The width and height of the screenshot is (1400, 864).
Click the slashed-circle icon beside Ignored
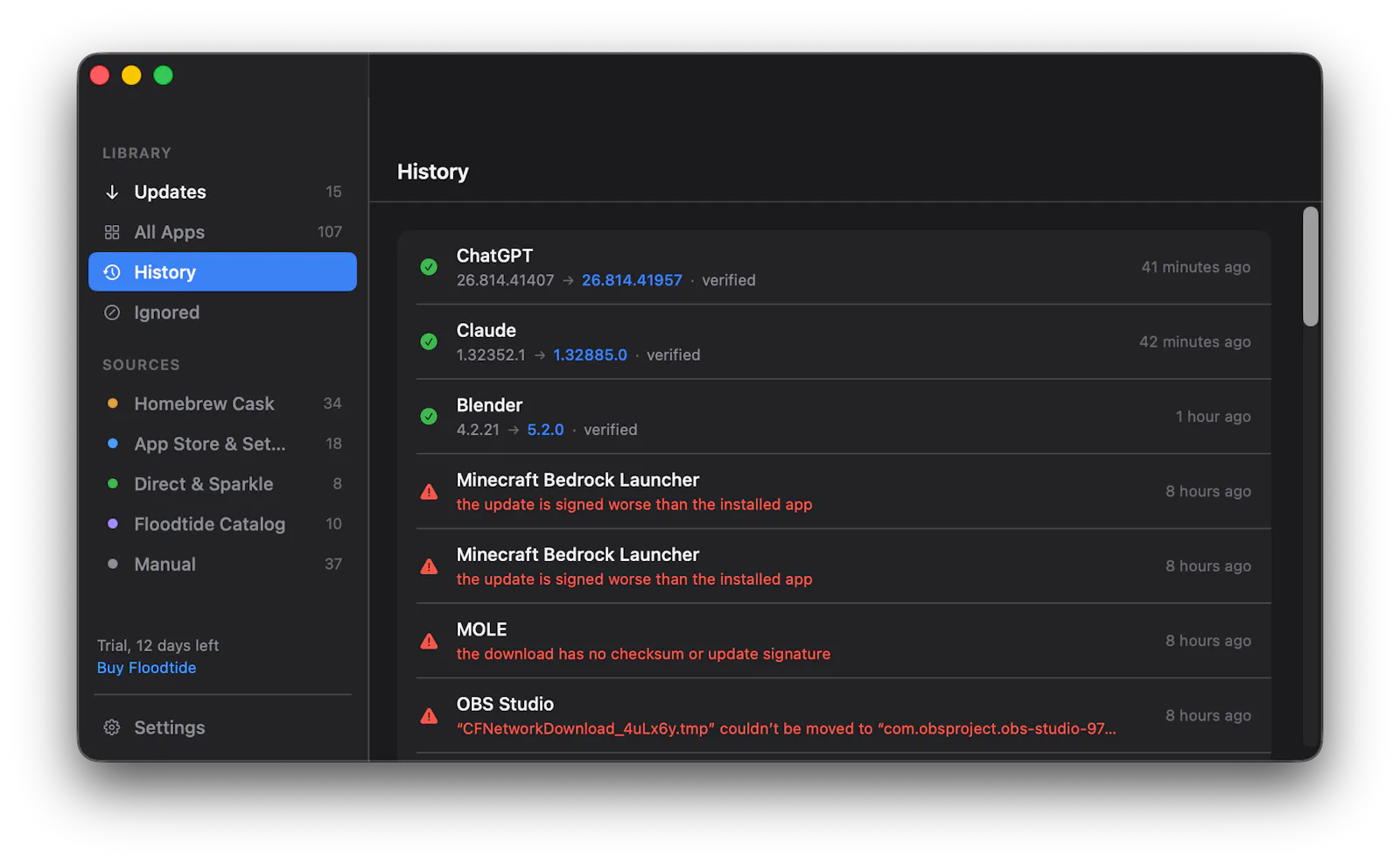pyautogui.click(x=112, y=313)
